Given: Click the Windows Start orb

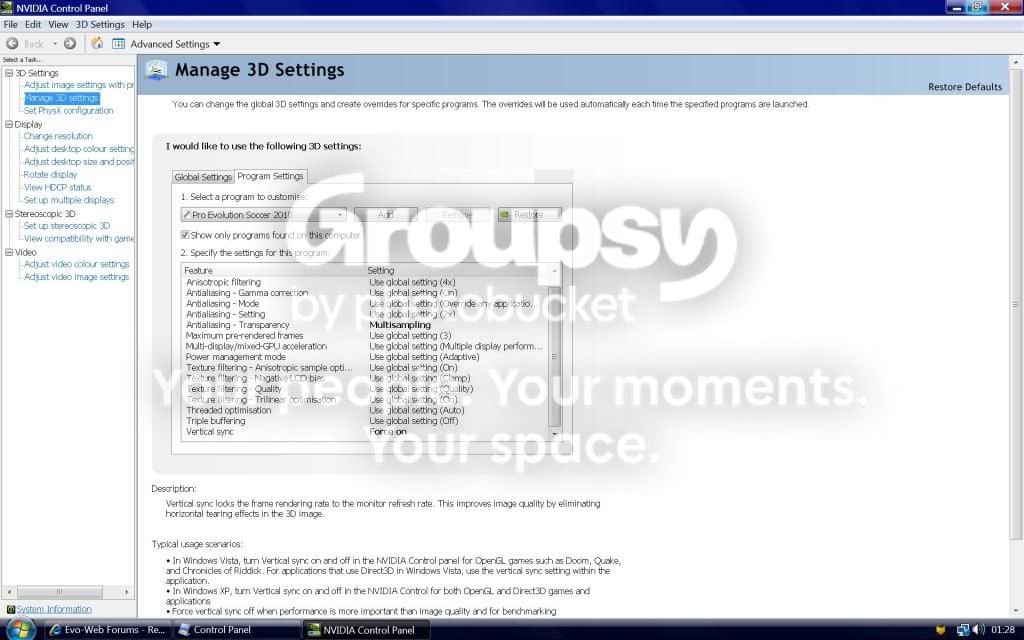Looking at the screenshot, I should point(21,630).
